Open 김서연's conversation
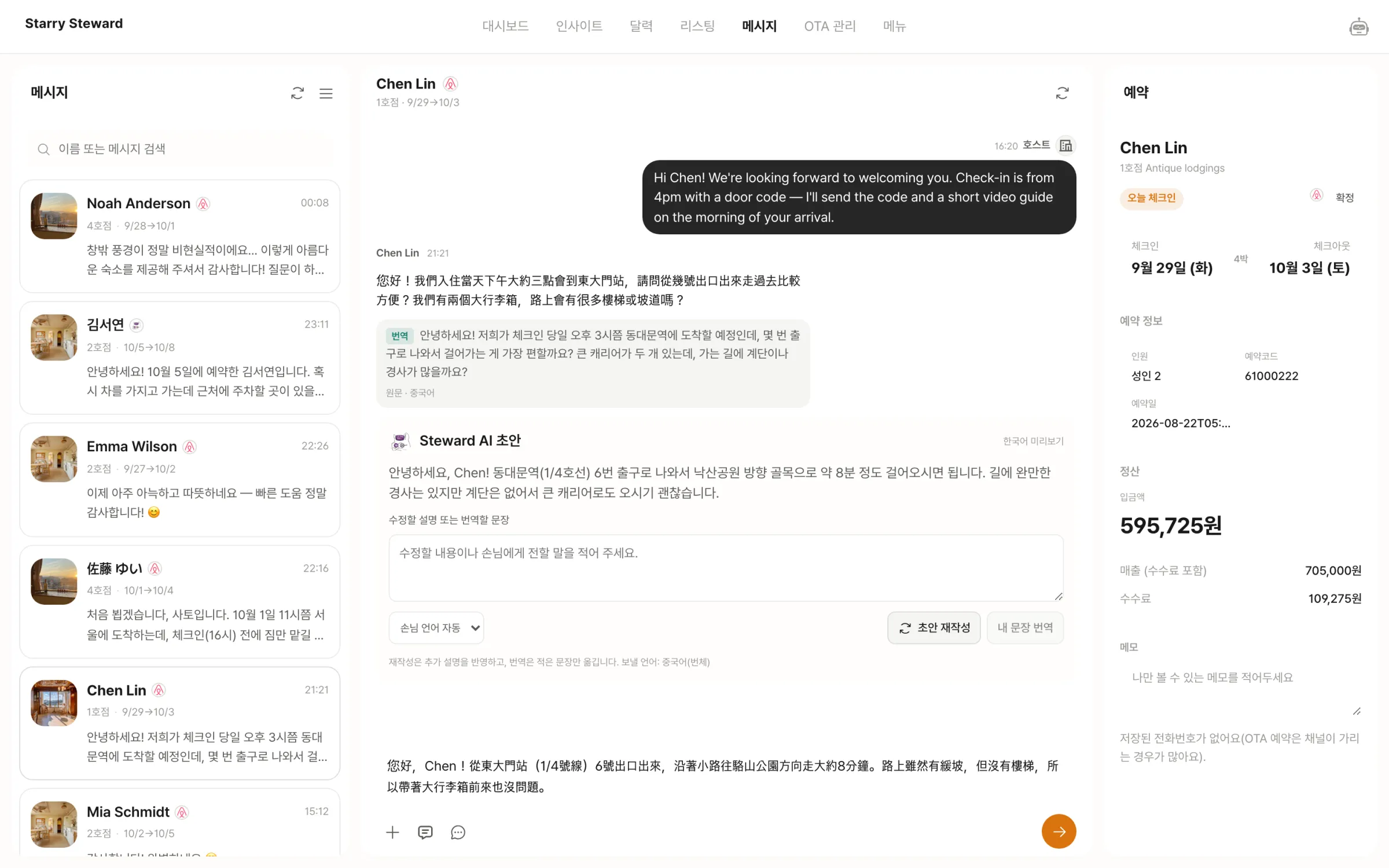1389x868 pixels. click(x=180, y=358)
